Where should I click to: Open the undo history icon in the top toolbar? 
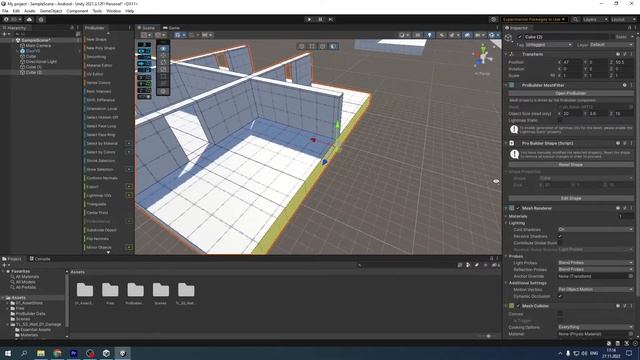click(493, 19)
